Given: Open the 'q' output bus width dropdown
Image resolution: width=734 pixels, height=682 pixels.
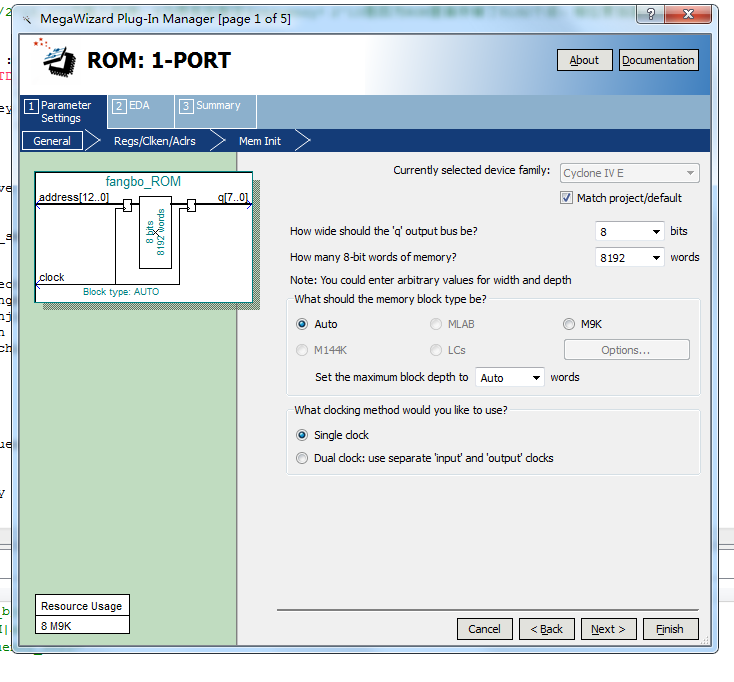Looking at the screenshot, I should [656, 232].
